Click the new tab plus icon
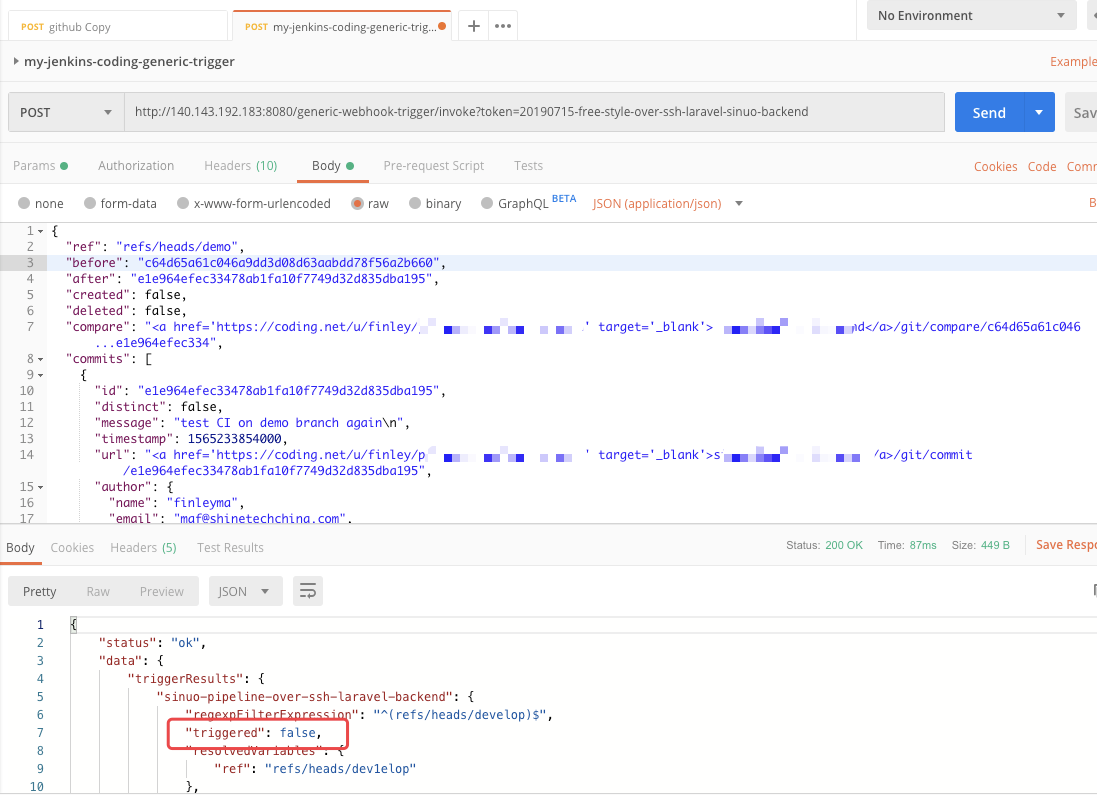 coord(473,26)
